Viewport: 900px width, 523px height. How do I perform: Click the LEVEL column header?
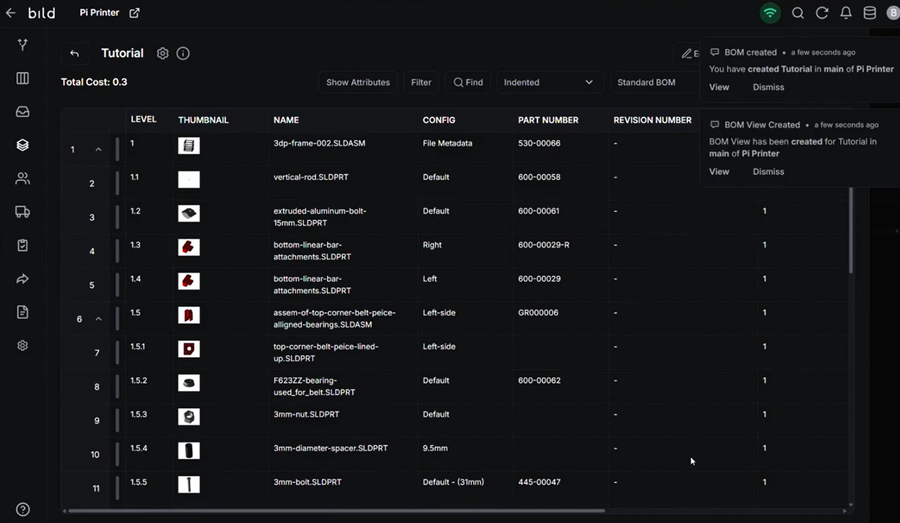tap(143, 119)
